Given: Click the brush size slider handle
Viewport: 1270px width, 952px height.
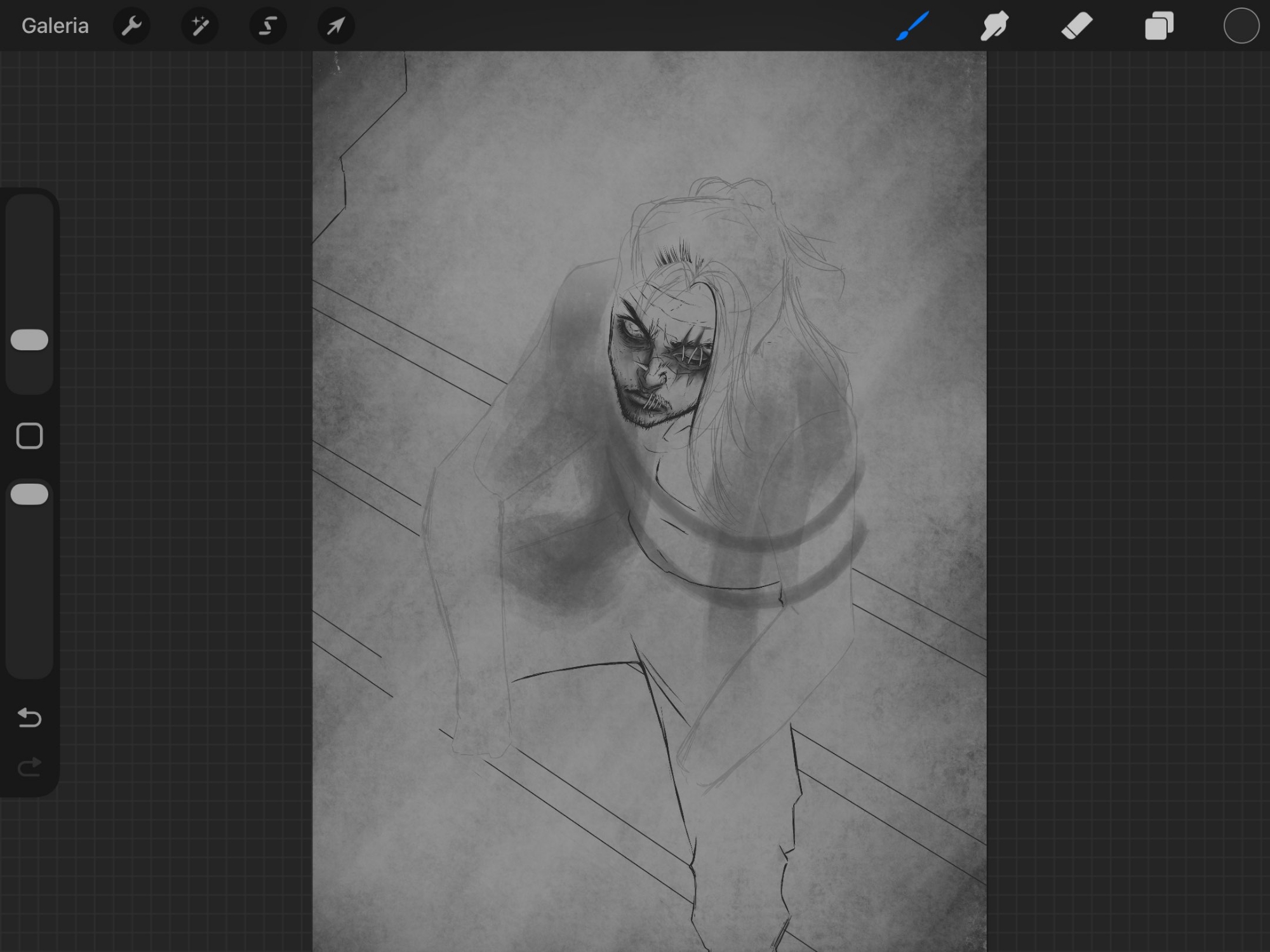Looking at the screenshot, I should pos(29,340).
